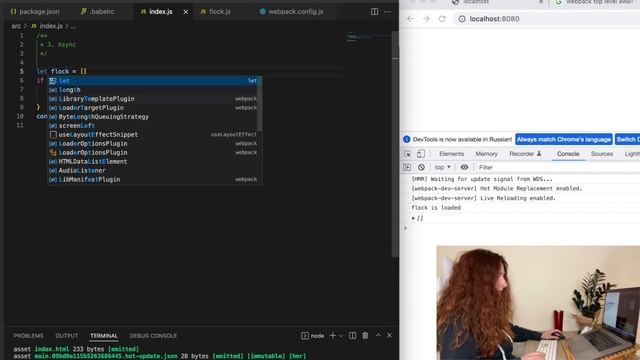Create live expression with eye icon
Image resolution: width=640 pixels, height=360 pixels.
pos(464,167)
